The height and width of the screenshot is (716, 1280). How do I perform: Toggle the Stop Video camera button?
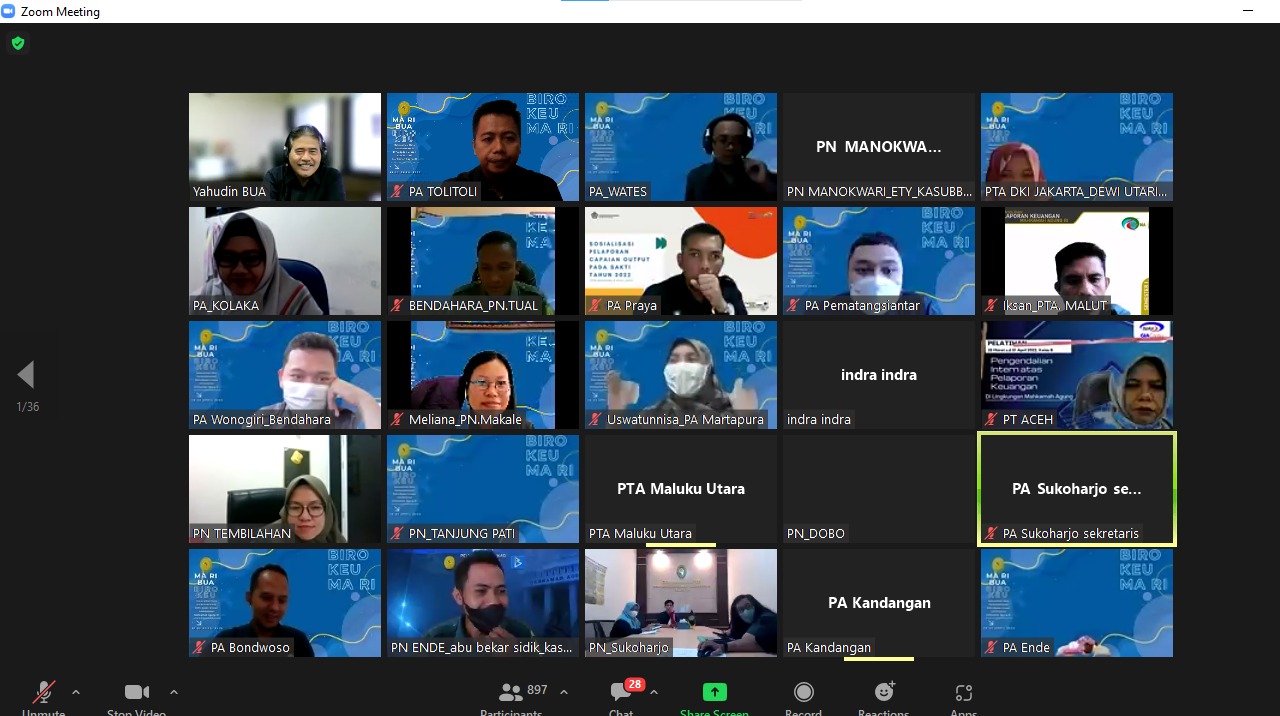click(137, 692)
